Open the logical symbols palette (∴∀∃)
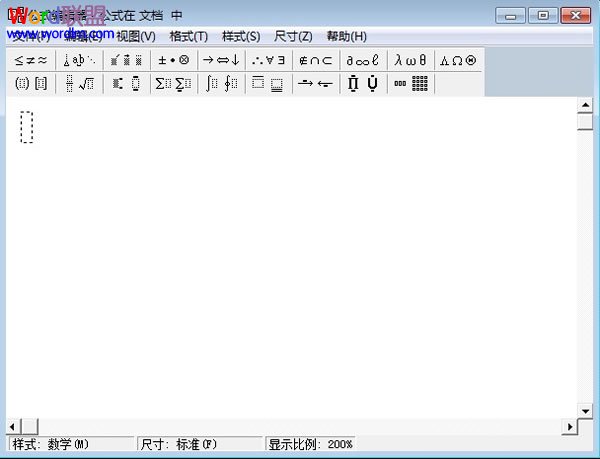Image resolution: width=600 pixels, height=459 pixels. tap(269, 60)
